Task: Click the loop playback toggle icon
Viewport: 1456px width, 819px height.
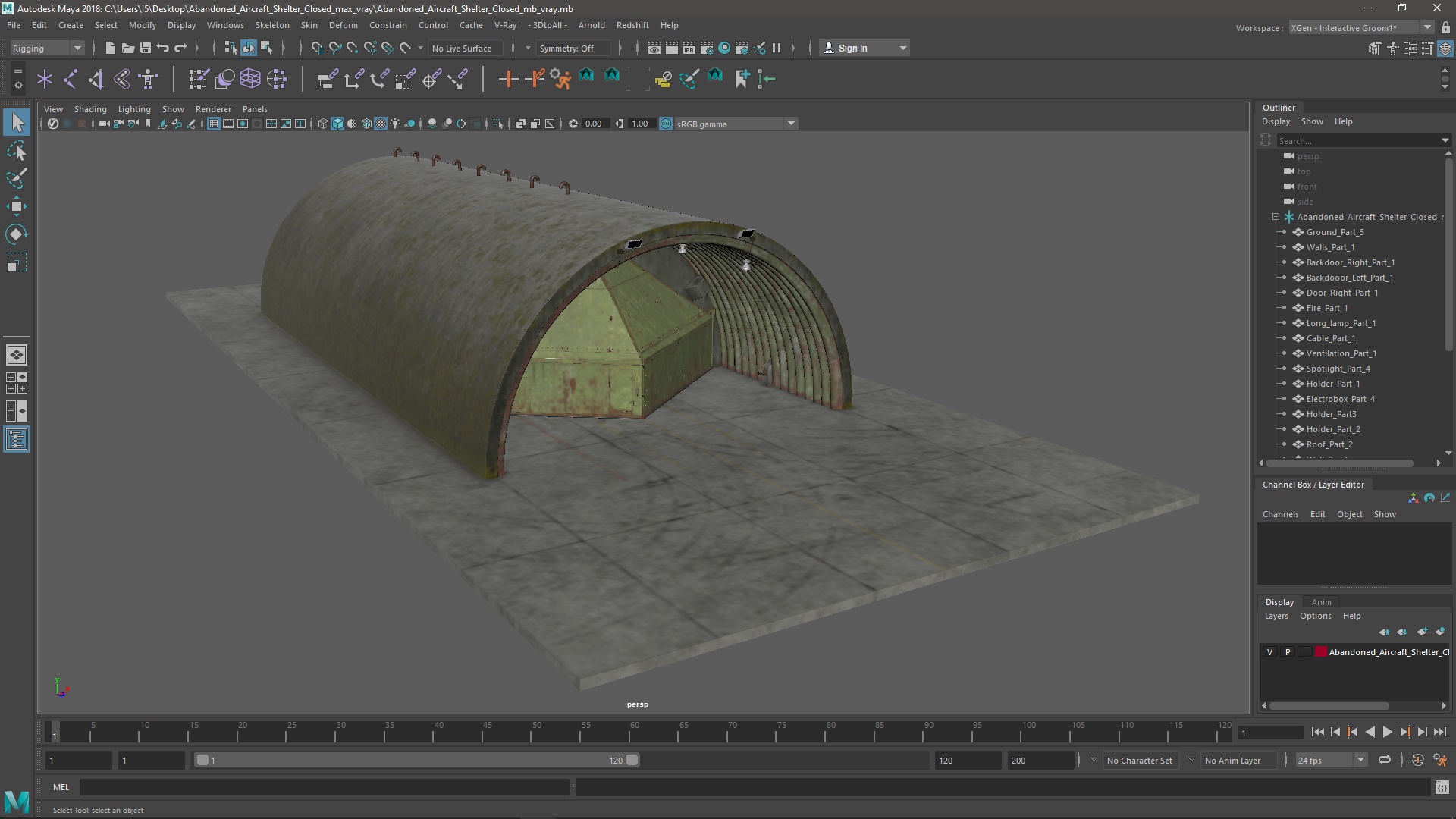Action: pos(1385,760)
